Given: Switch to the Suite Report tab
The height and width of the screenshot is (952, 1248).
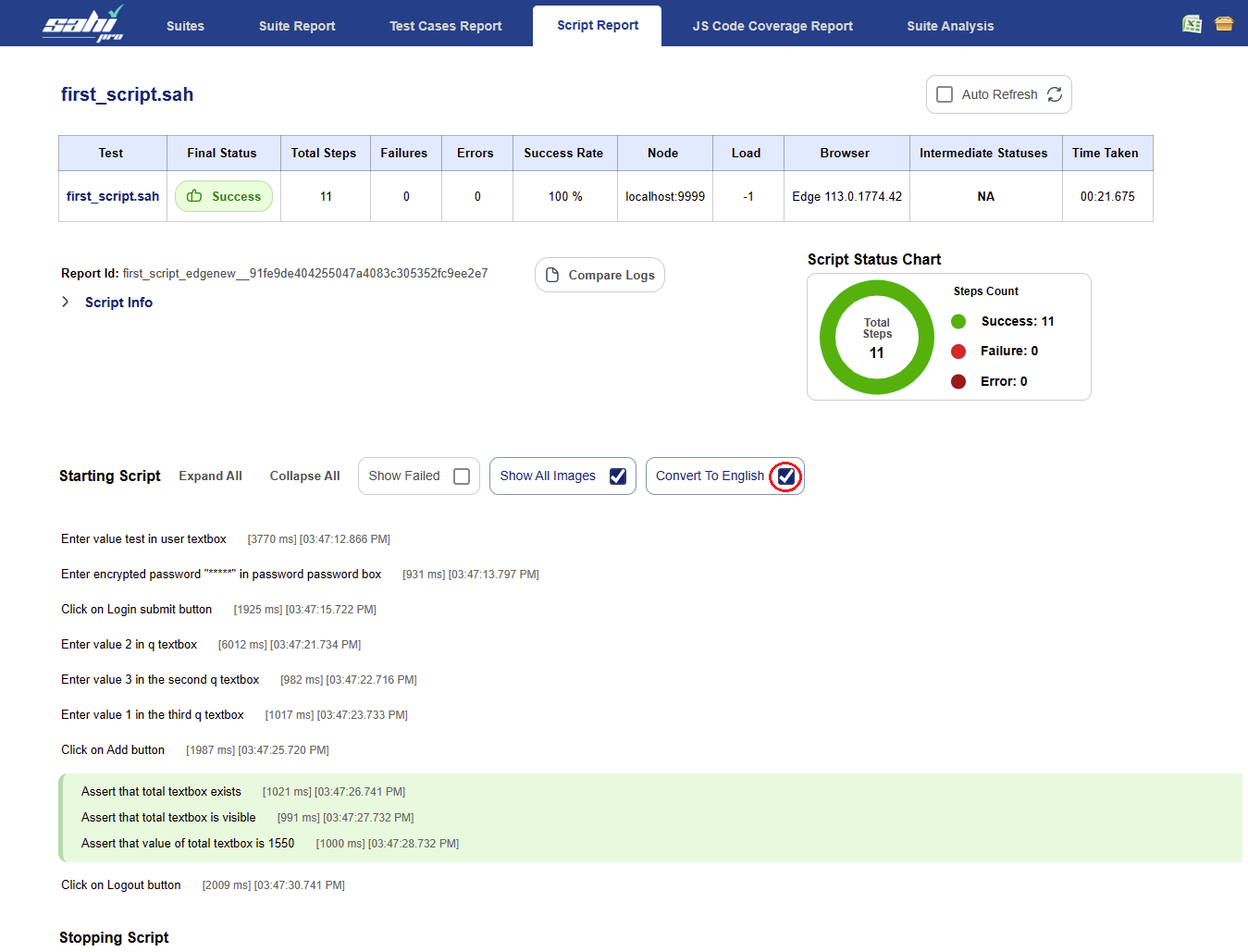Looking at the screenshot, I should click(297, 26).
